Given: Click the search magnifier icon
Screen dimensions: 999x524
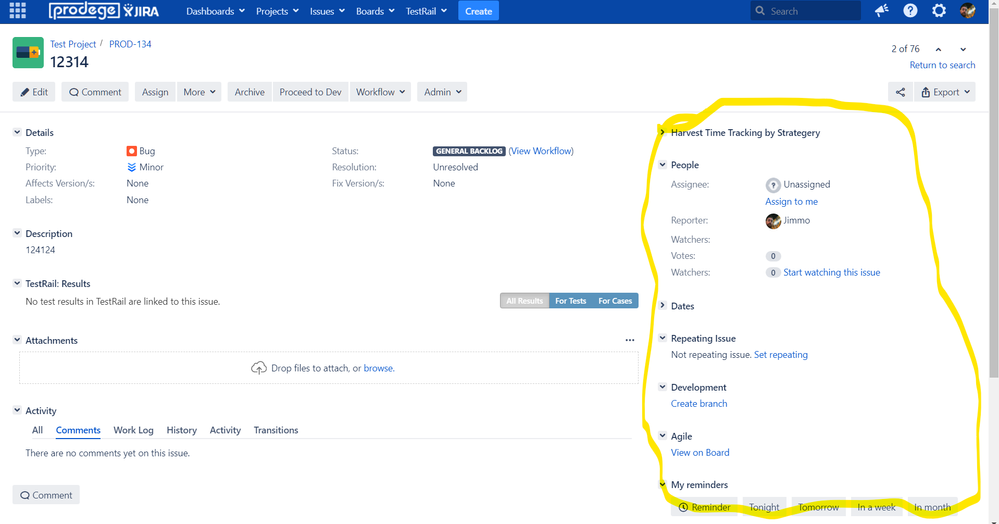Looking at the screenshot, I should pos(760,11).
